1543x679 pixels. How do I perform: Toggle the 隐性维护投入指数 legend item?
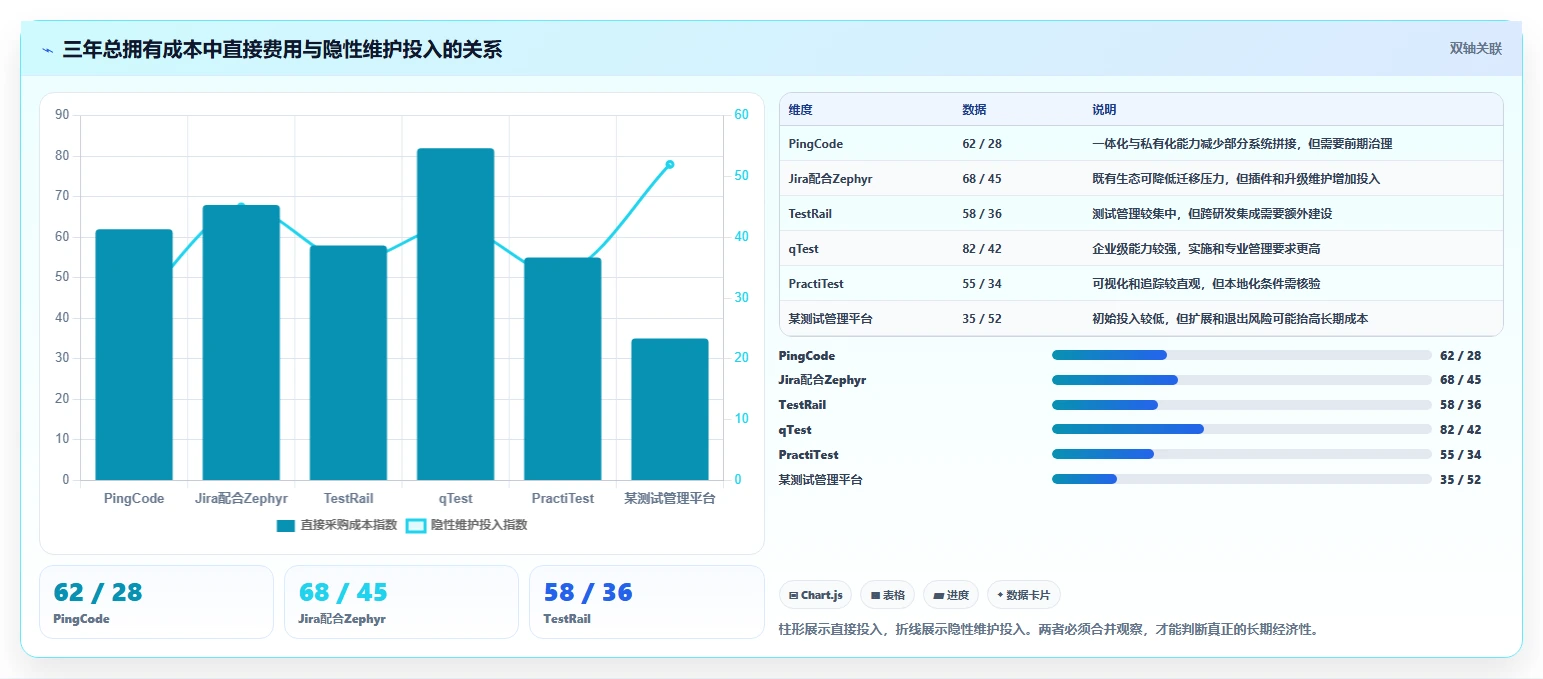point(467,525)
